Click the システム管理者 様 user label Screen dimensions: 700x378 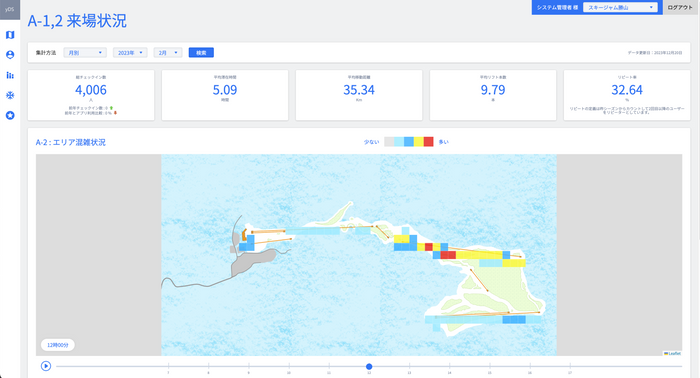pyautogui.click(x=557, y=8)
